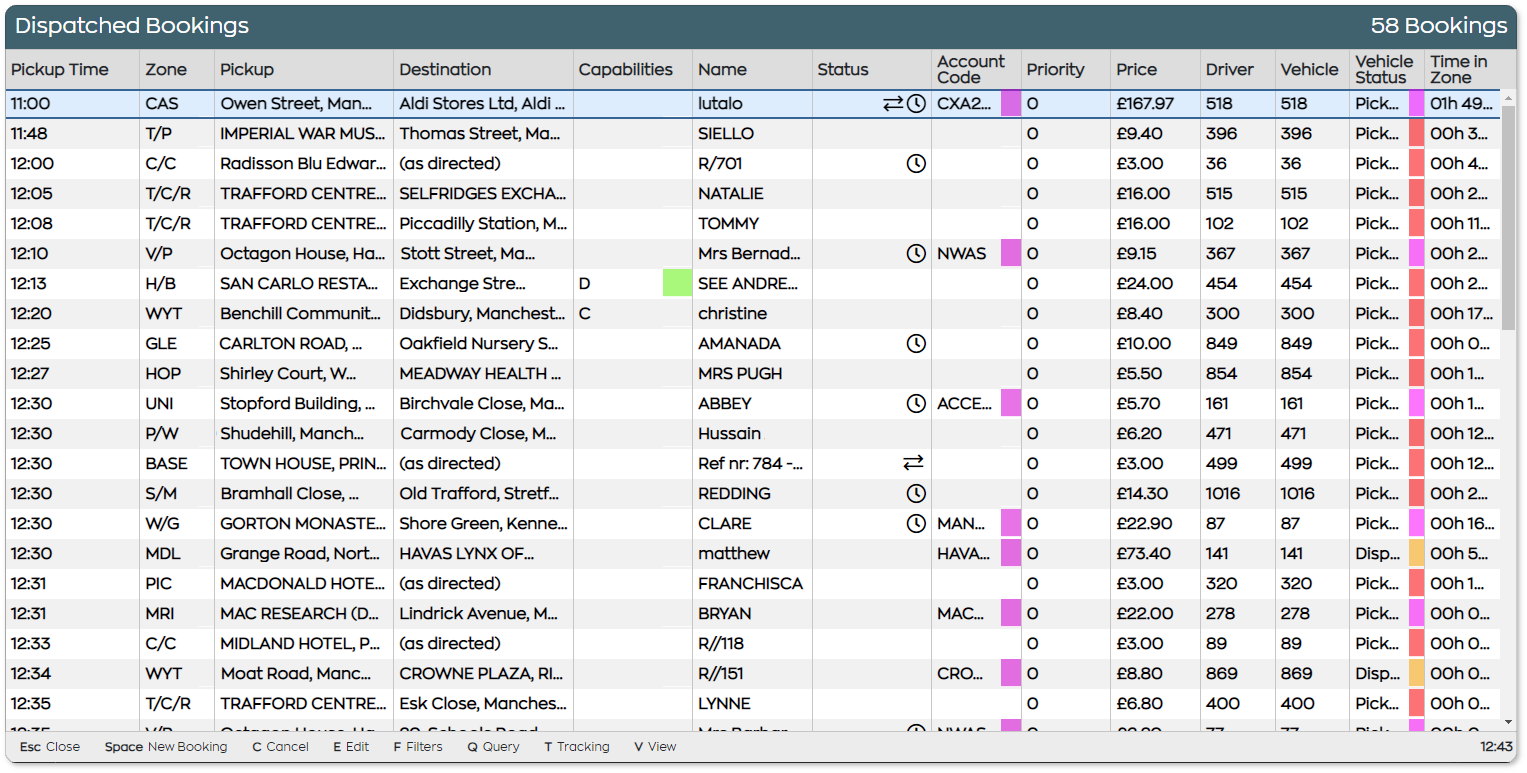Open T Tracking from the bottom bar
1527x773 pixels.
coord(577,747)
